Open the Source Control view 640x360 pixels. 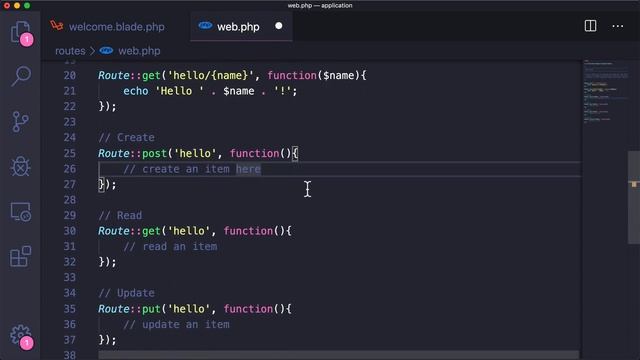pyautogui.click(x=20, y=122)
